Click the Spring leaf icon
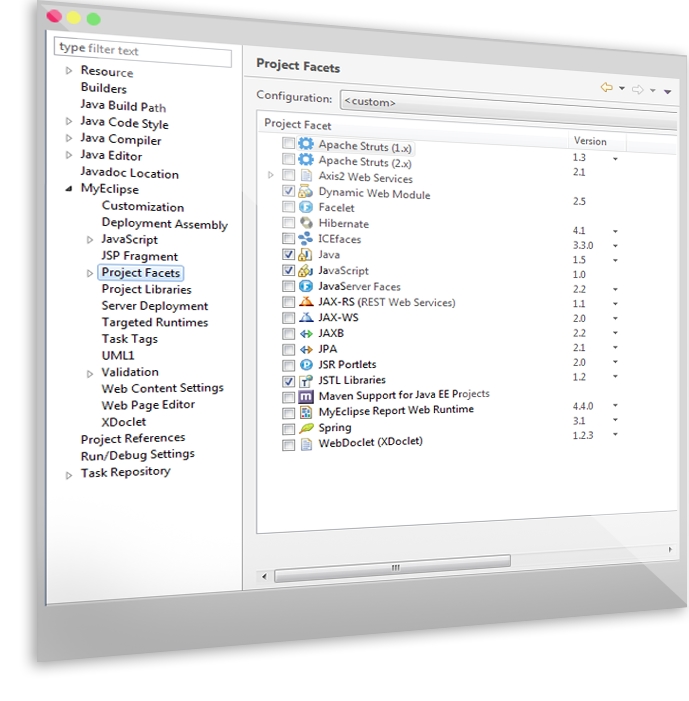 [x=306, y=428]
